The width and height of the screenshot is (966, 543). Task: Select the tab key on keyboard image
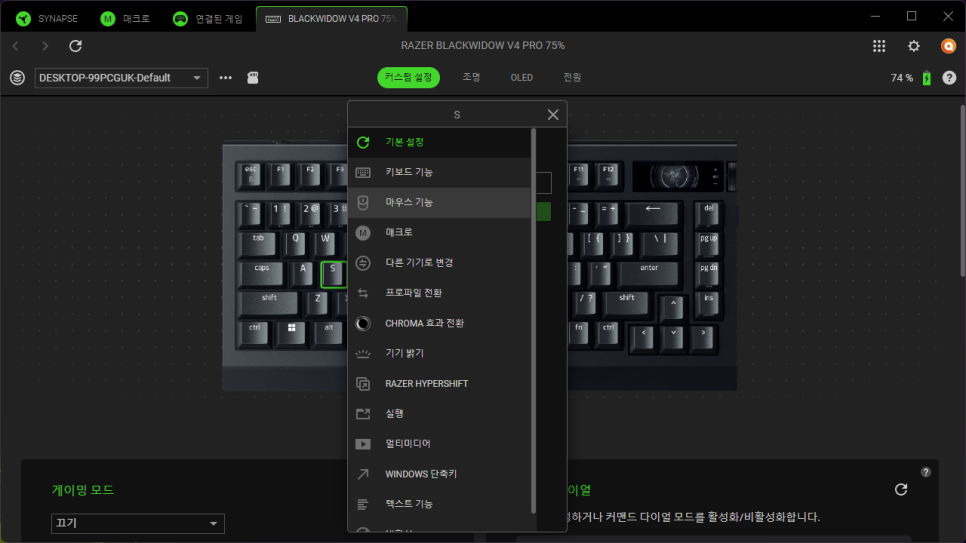pyautogui.click(x=259, y=244)
